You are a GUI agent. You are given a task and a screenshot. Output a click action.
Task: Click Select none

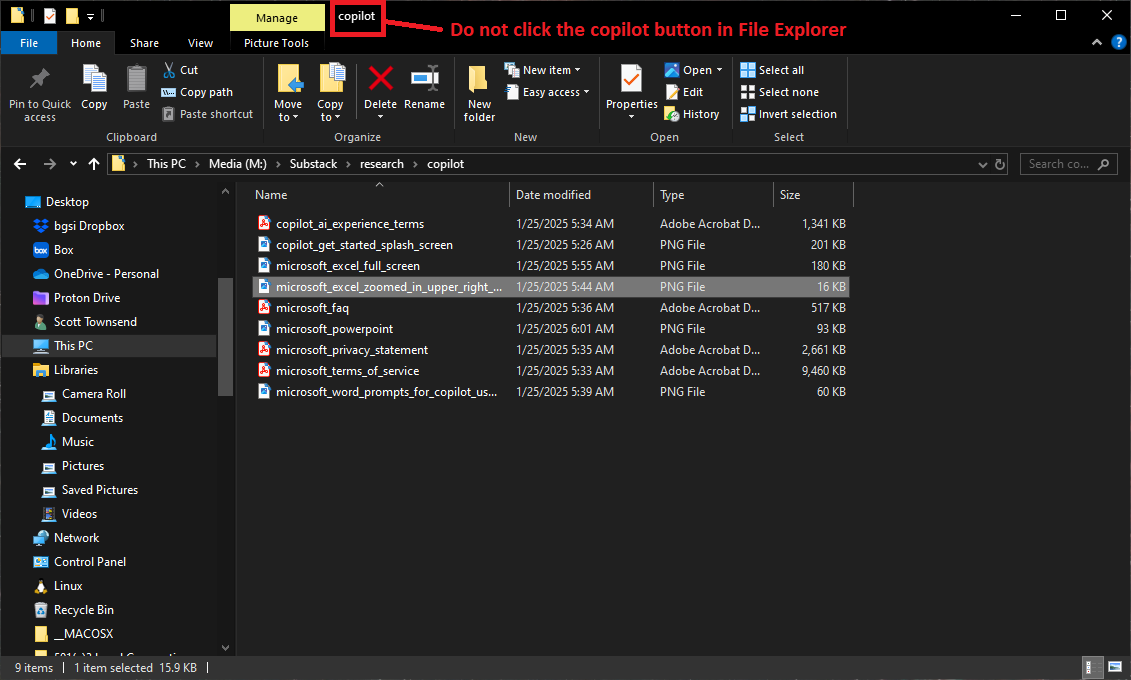(780, 92)
